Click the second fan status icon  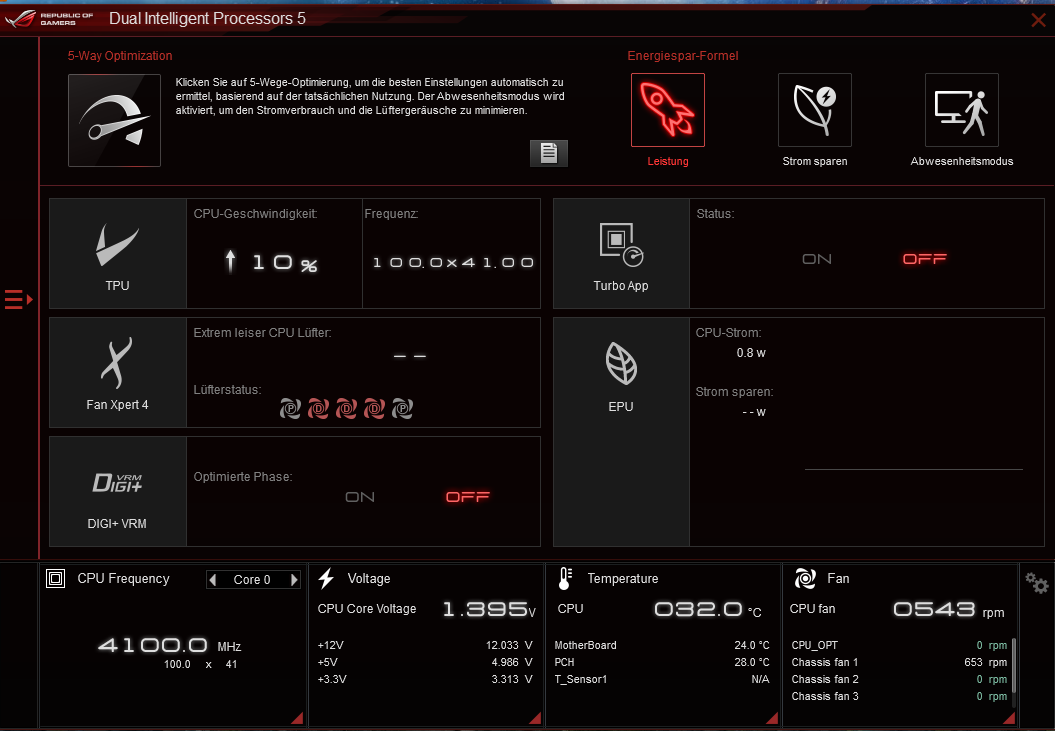[318, 408]
